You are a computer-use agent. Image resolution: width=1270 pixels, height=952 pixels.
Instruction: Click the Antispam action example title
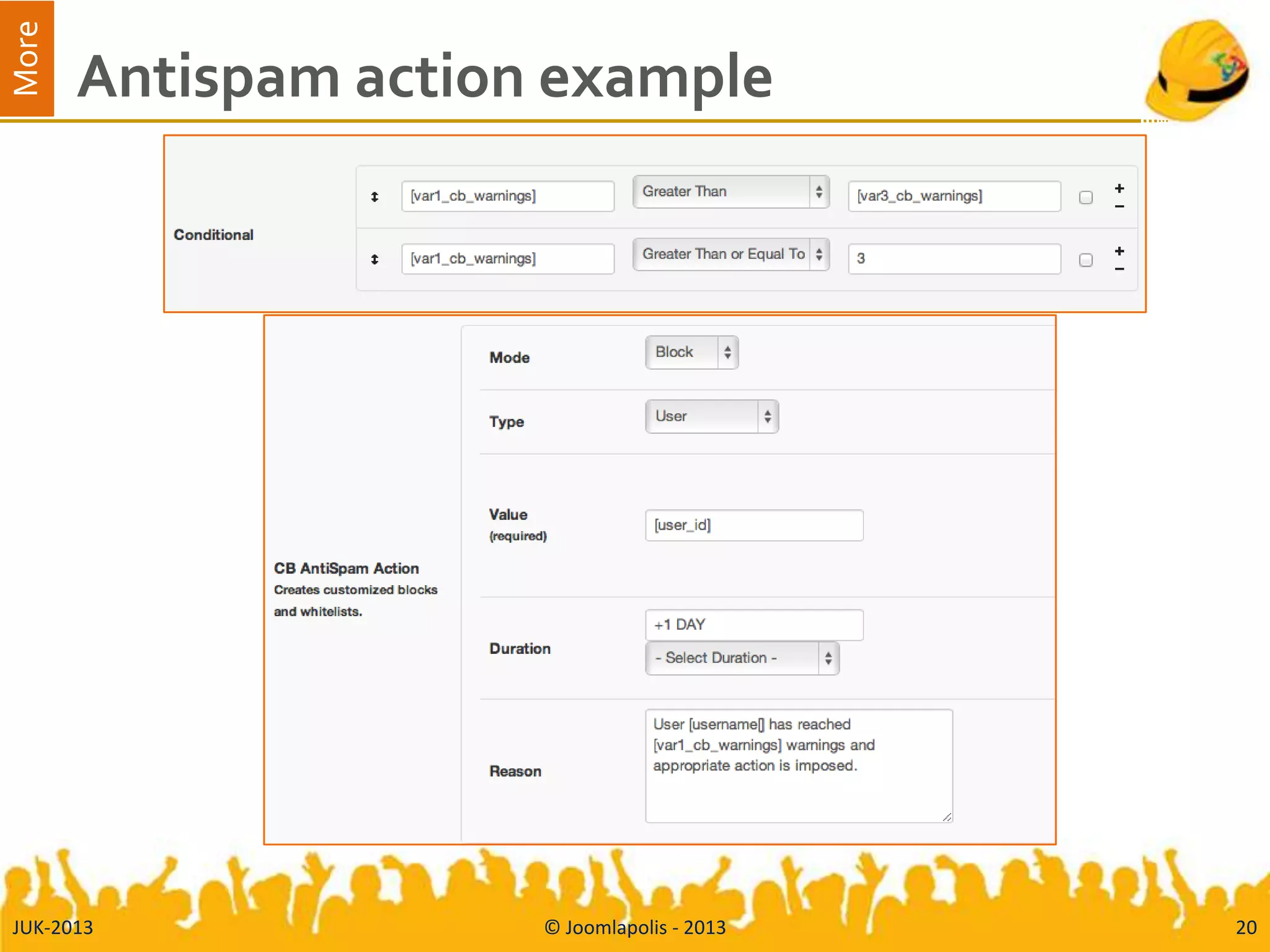[x=425, y=77]
